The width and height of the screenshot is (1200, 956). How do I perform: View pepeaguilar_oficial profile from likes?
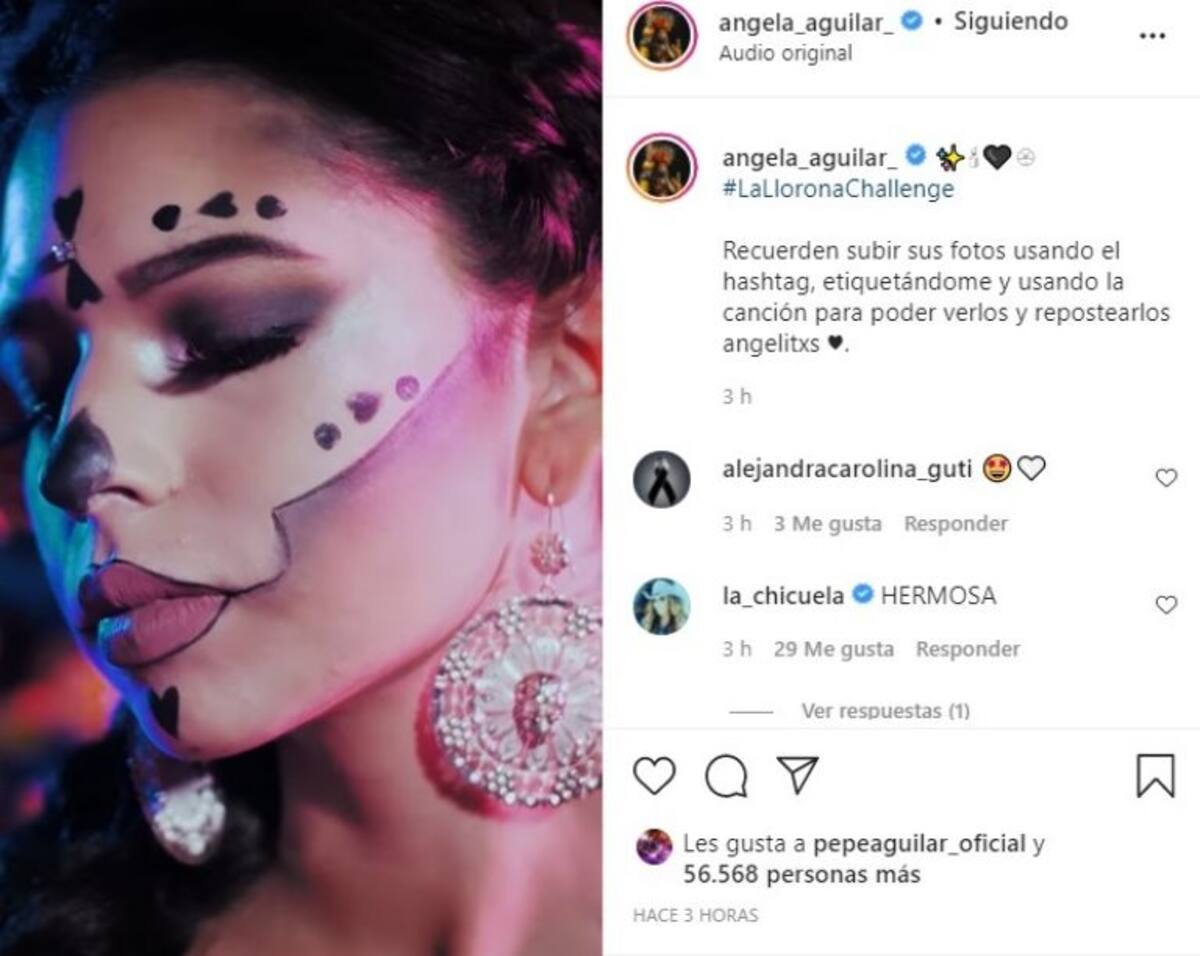tap(920, 844)
